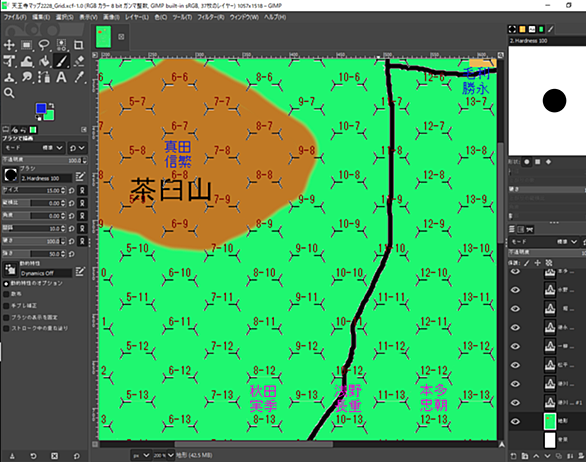Image resolution: width=586 pixels, height=462 pixels.
Task: Toggle eye icon of the 小野 layer
Action: [x=515, y=290]
